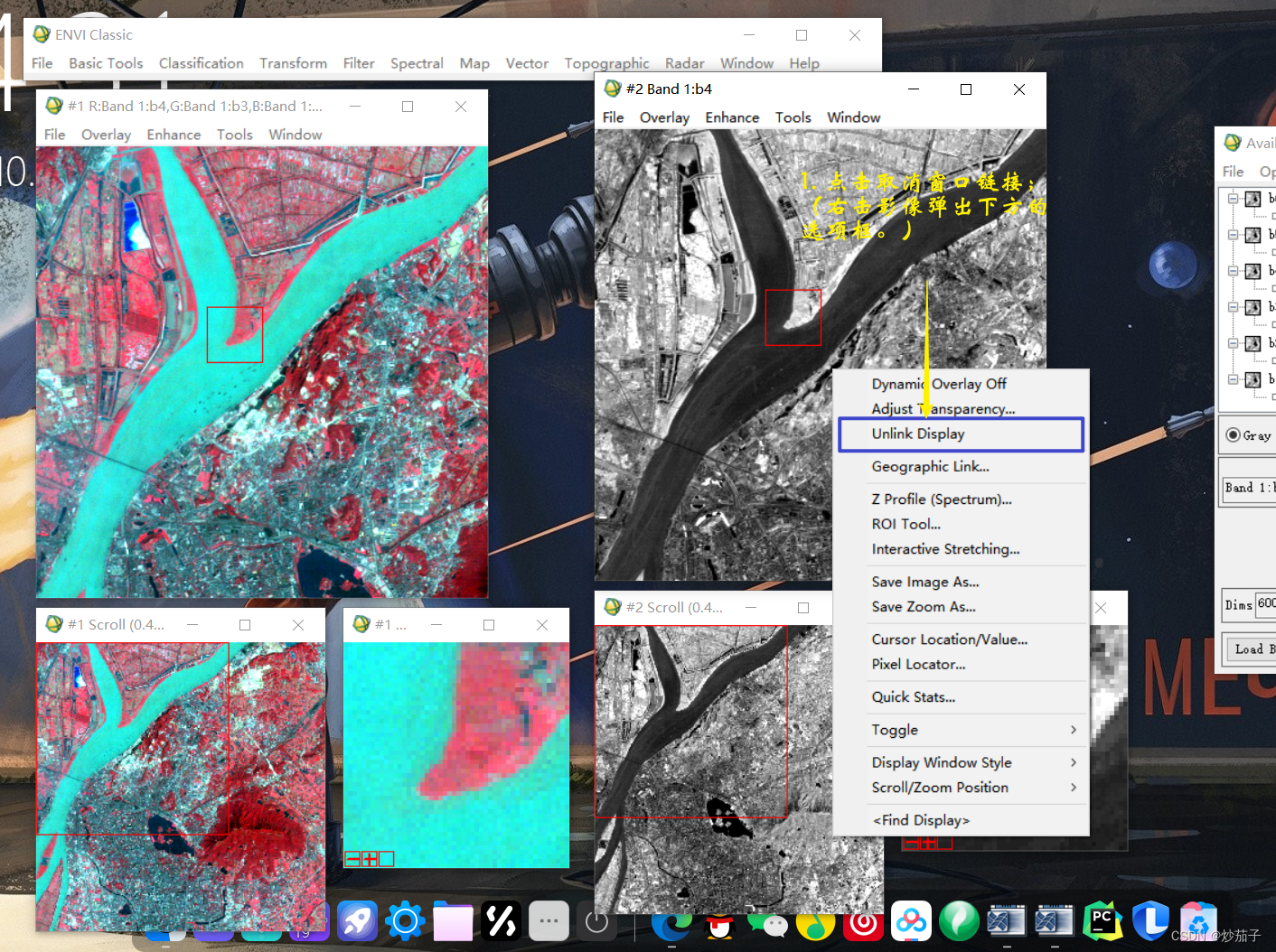Screen dimensions: 1276x952
Task: Select the last band file icon in Available Bands
Action: 1253,379
